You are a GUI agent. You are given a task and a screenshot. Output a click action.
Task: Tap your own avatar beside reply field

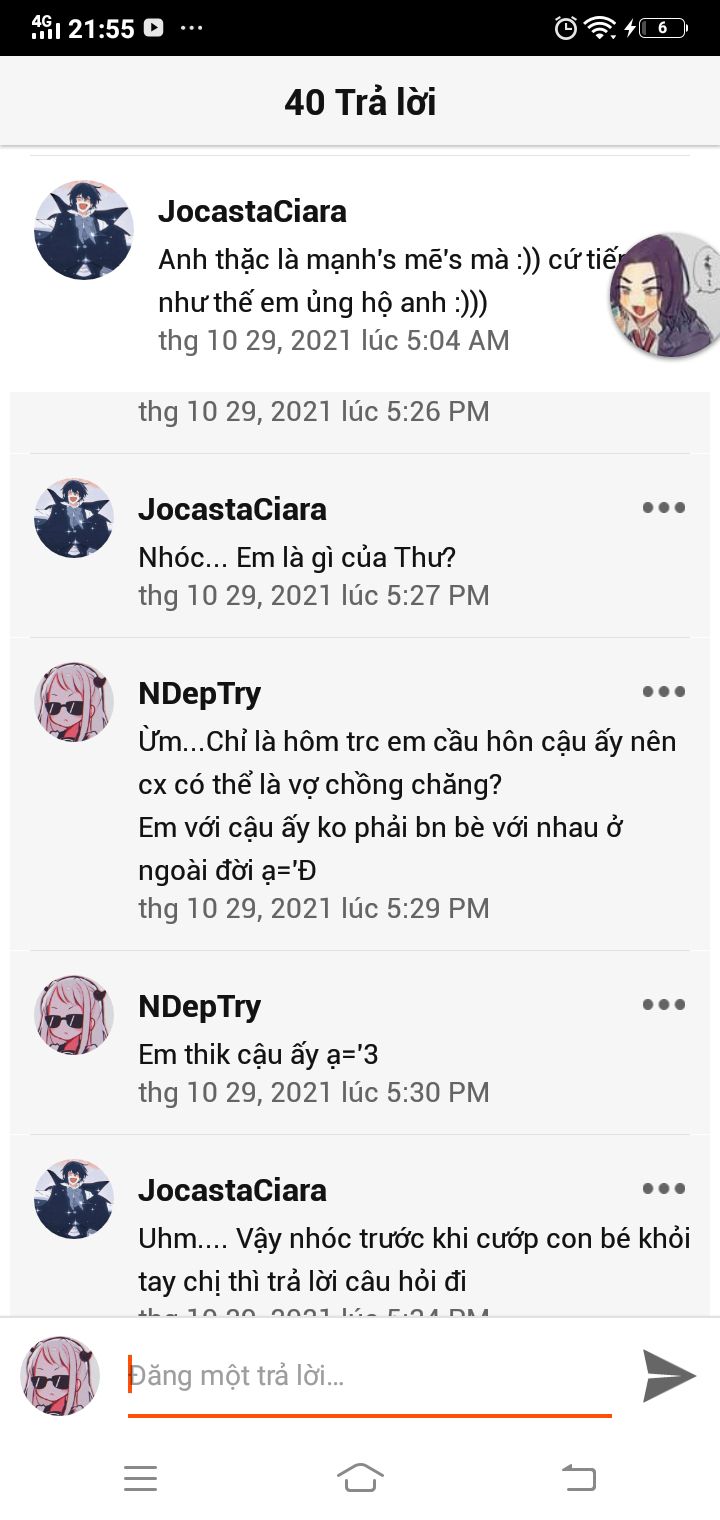pos(60,1376)
